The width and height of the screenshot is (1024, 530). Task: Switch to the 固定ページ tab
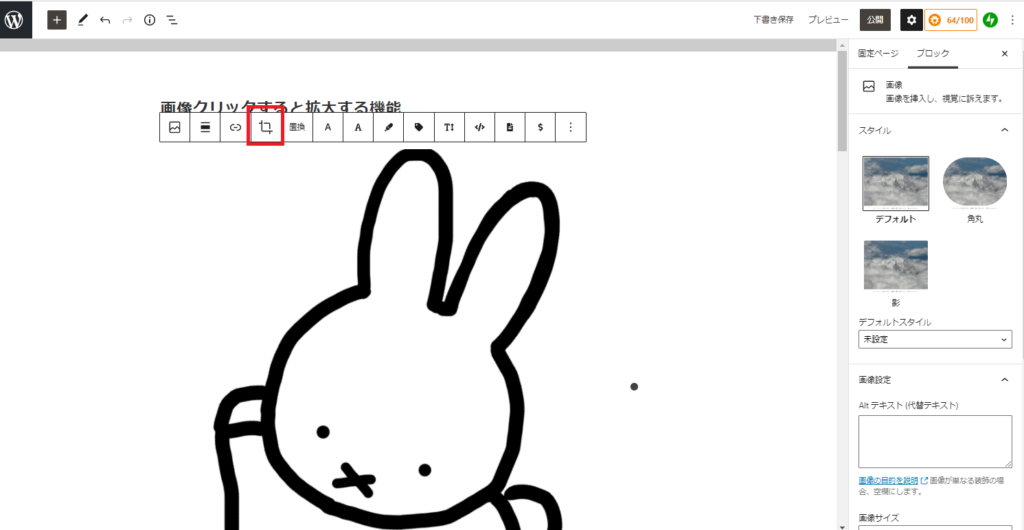879,53
